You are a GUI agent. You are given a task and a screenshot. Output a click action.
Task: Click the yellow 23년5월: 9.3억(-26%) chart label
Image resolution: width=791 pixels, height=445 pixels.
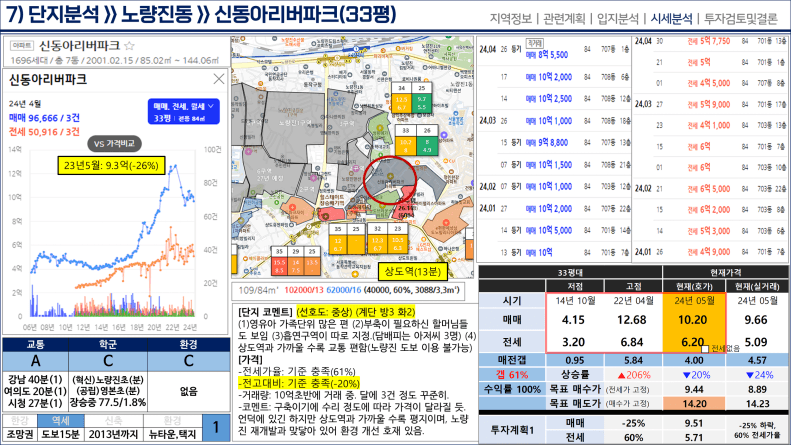pyautogui.click(x=111, y=165)
